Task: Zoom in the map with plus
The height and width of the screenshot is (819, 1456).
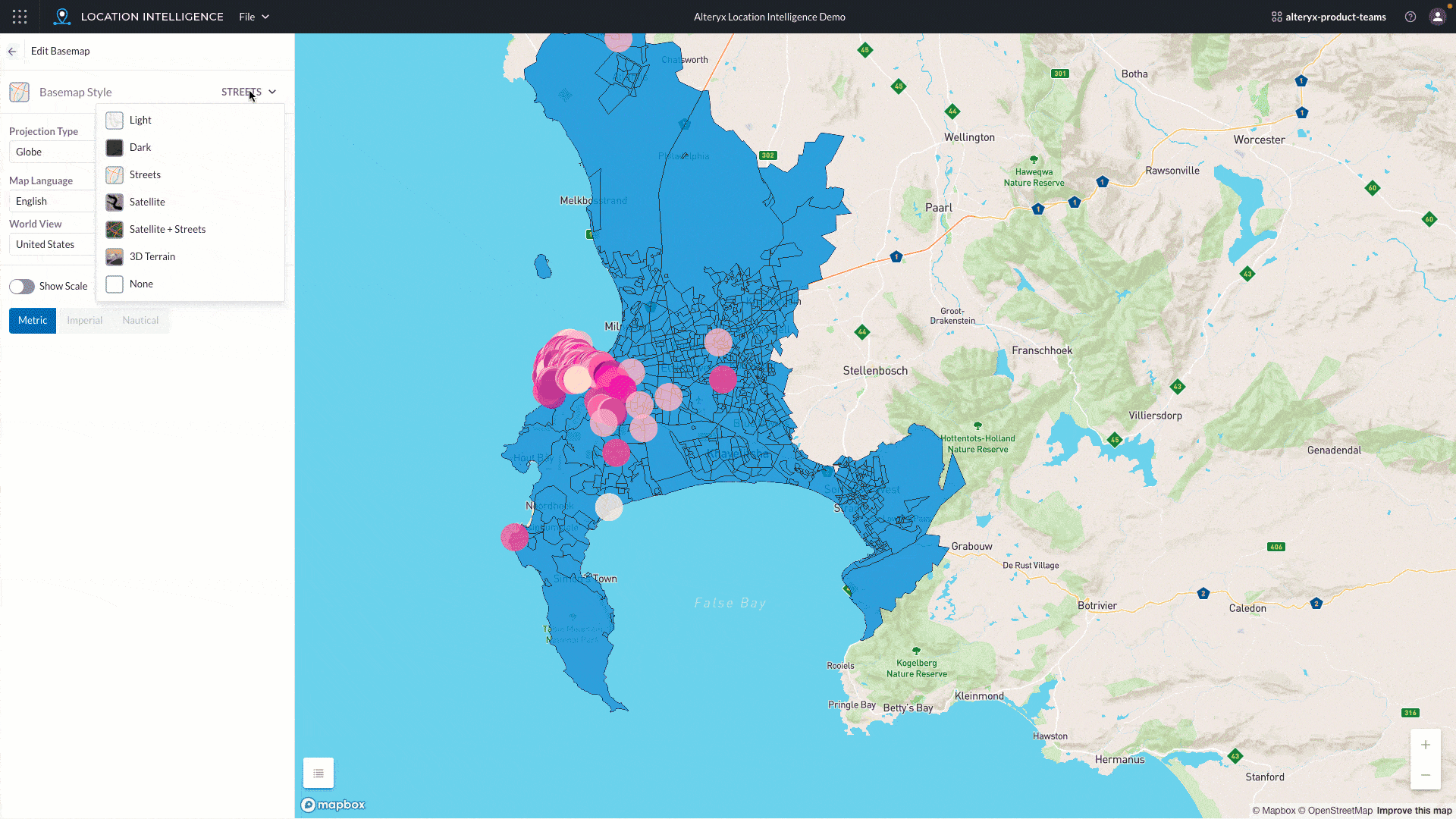Action: [x=1426, y=745]
